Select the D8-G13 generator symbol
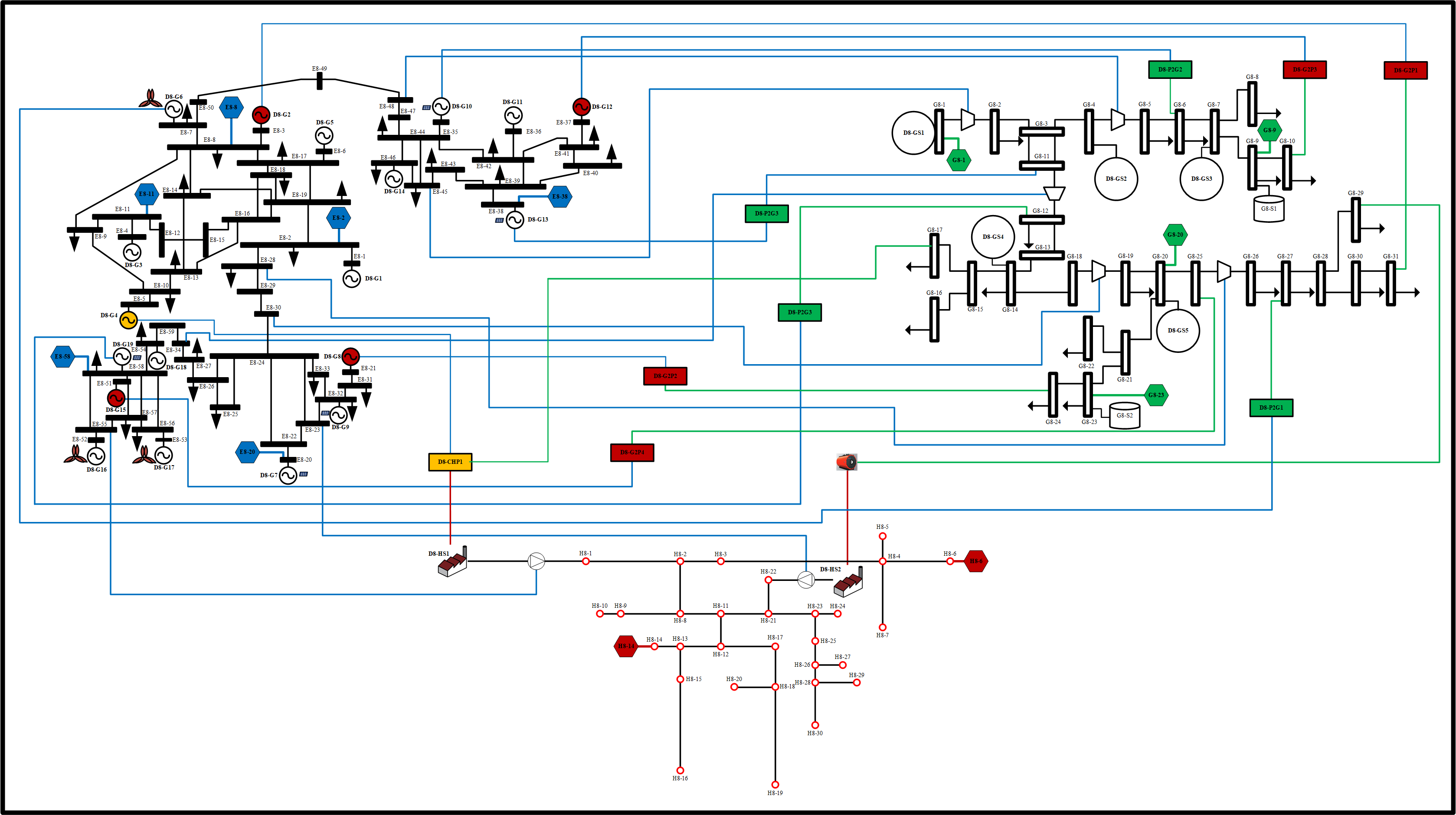This screenshot has width=1456, height=815. (x=514, y=220)
